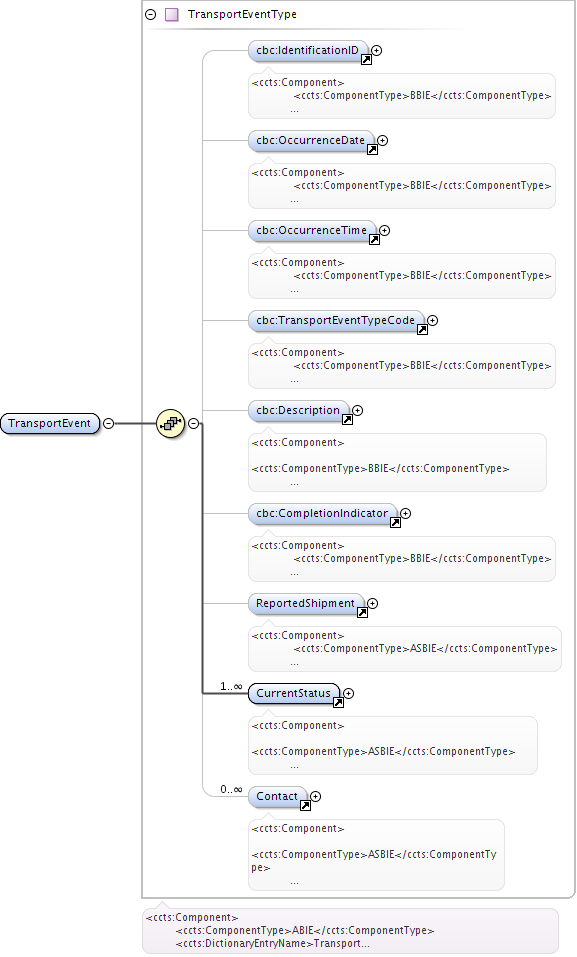The width and height of the screenshot is (577, 957).
Task: Click the sequence compositor icon
Action: point(170,424)
